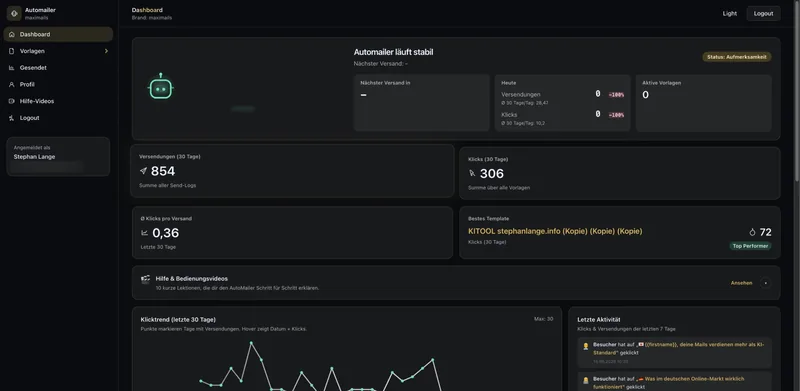
Task: Click the page vertical scrollbar
Action: 797,90
